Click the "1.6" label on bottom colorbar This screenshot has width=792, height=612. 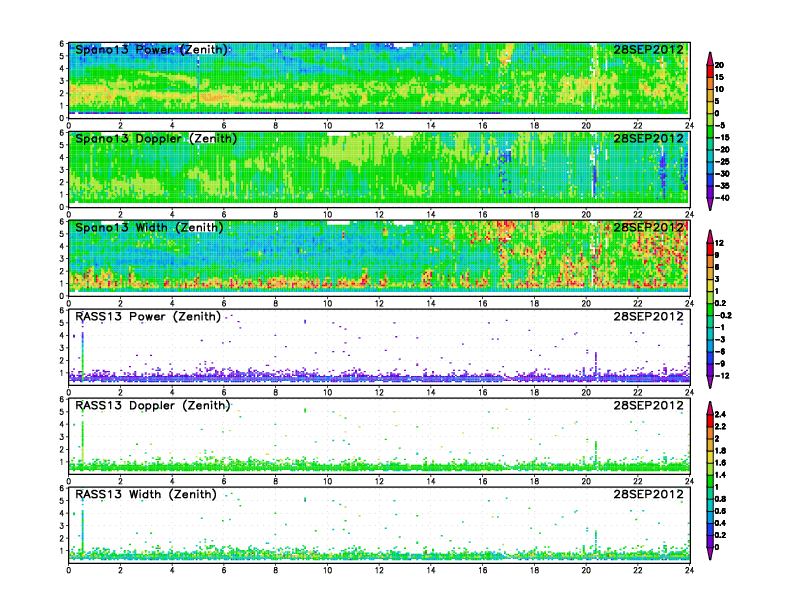(720, 463)
